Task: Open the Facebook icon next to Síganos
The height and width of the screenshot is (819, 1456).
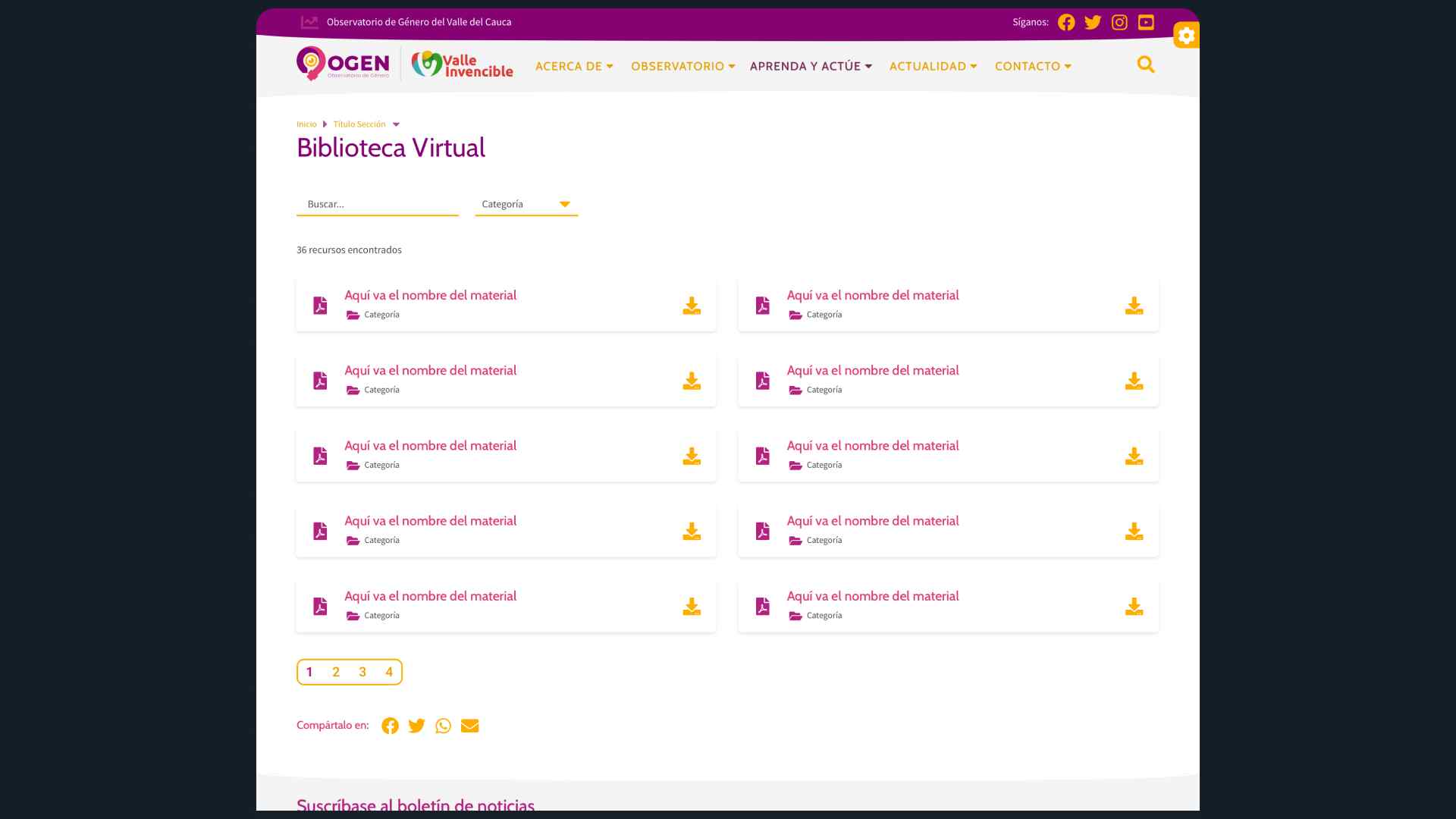Action: tap(1066, 22)
